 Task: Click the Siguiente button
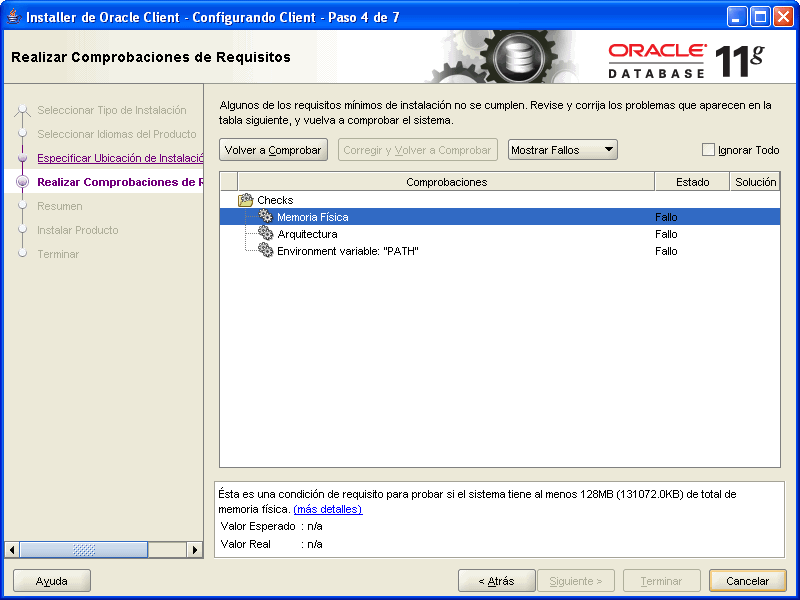coord(576,581)
